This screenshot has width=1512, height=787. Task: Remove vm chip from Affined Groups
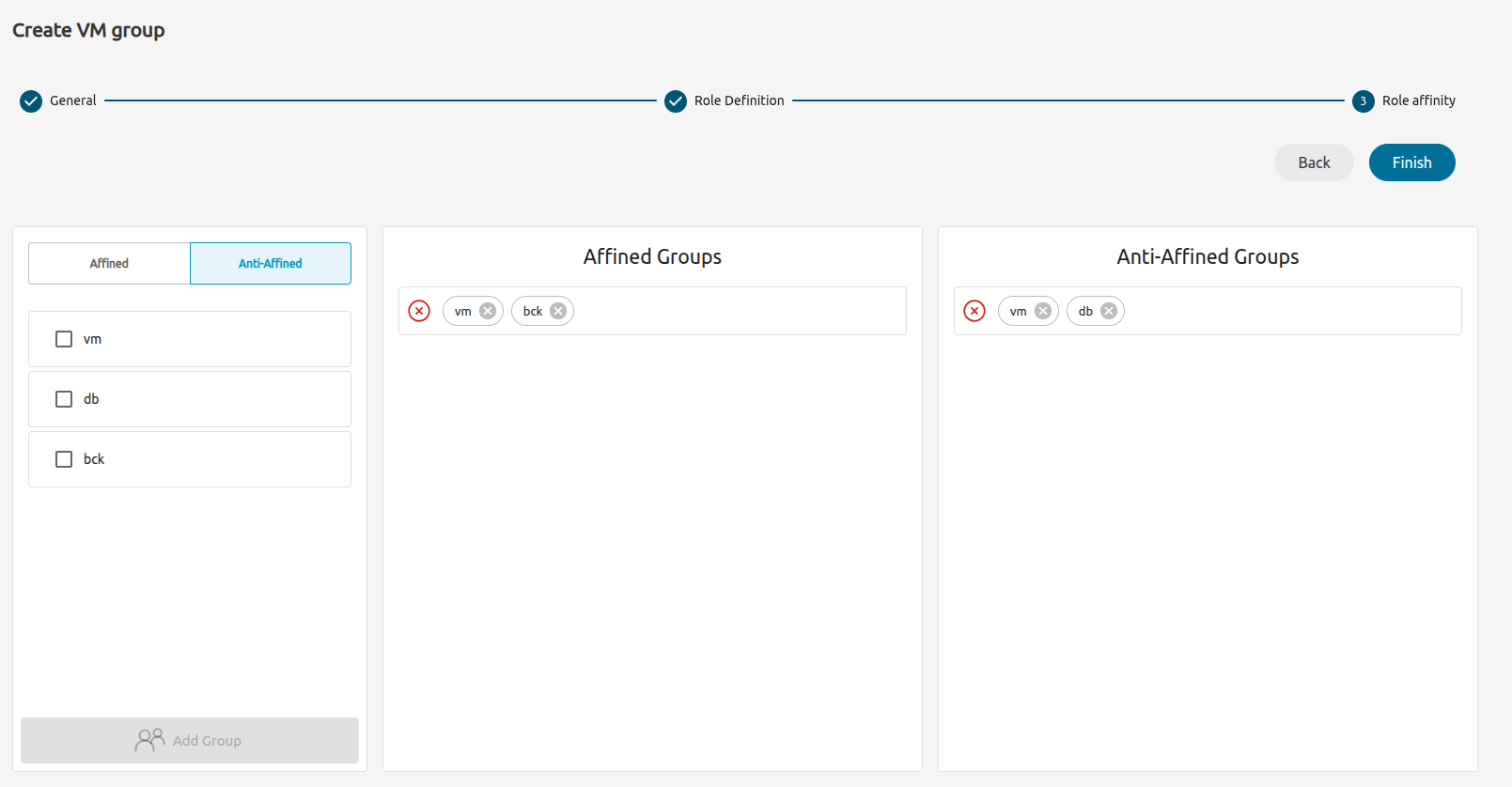click(x=488, y=311)
